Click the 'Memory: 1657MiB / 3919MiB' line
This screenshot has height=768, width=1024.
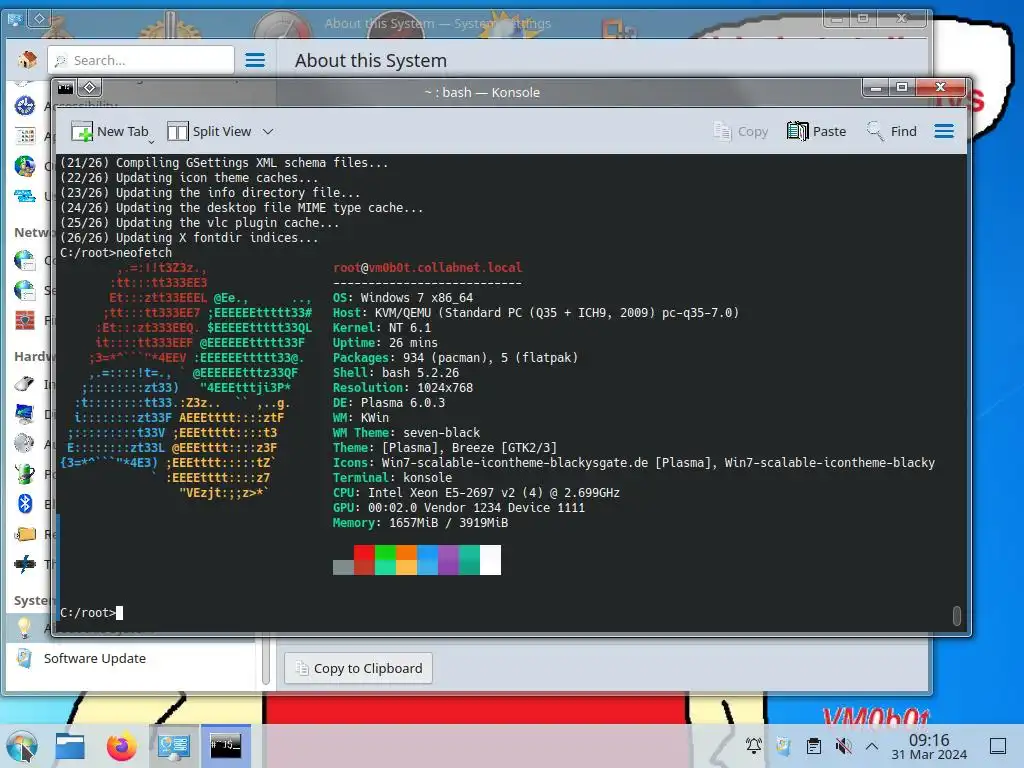coord(421,523)
